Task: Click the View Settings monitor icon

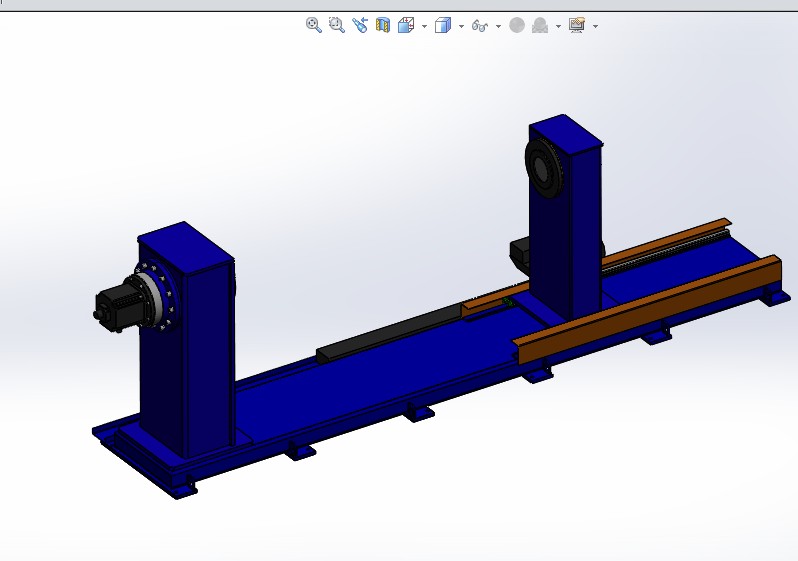Action: (x=577, y=25)
